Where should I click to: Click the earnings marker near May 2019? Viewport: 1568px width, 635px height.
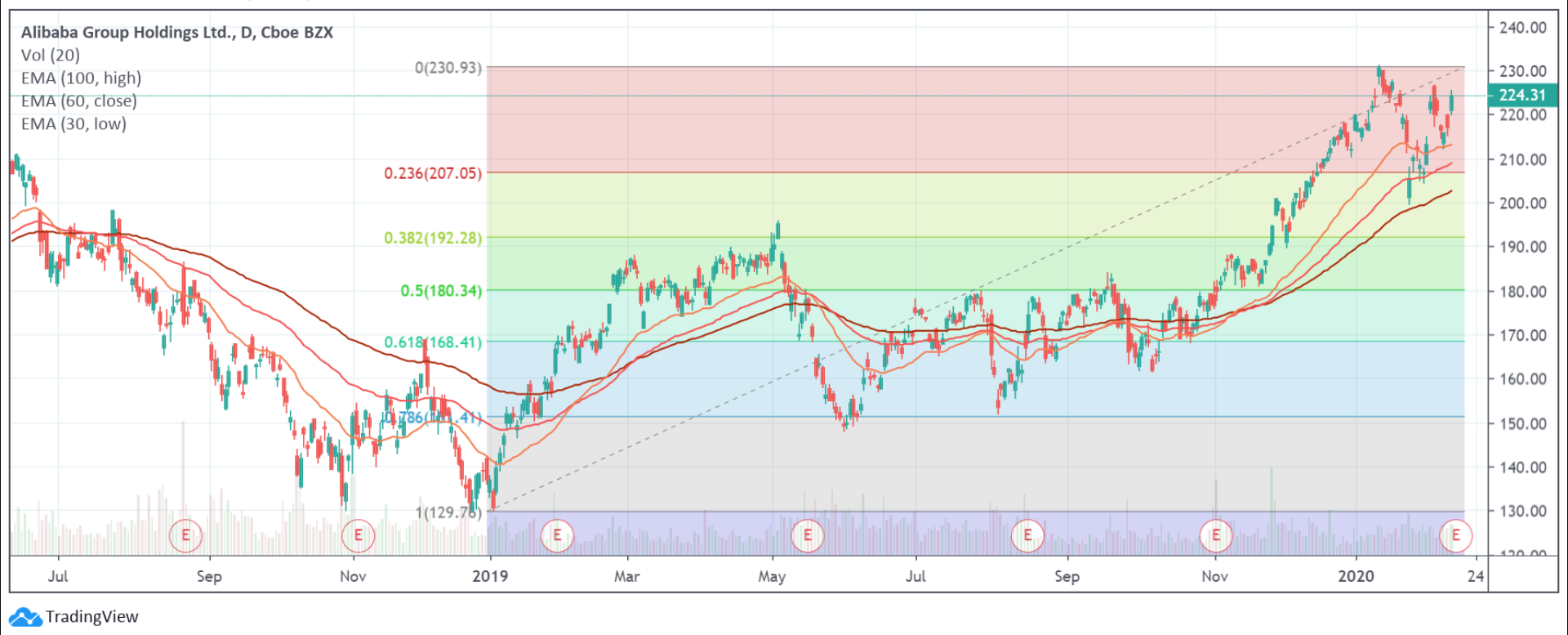tap(808, 536)
